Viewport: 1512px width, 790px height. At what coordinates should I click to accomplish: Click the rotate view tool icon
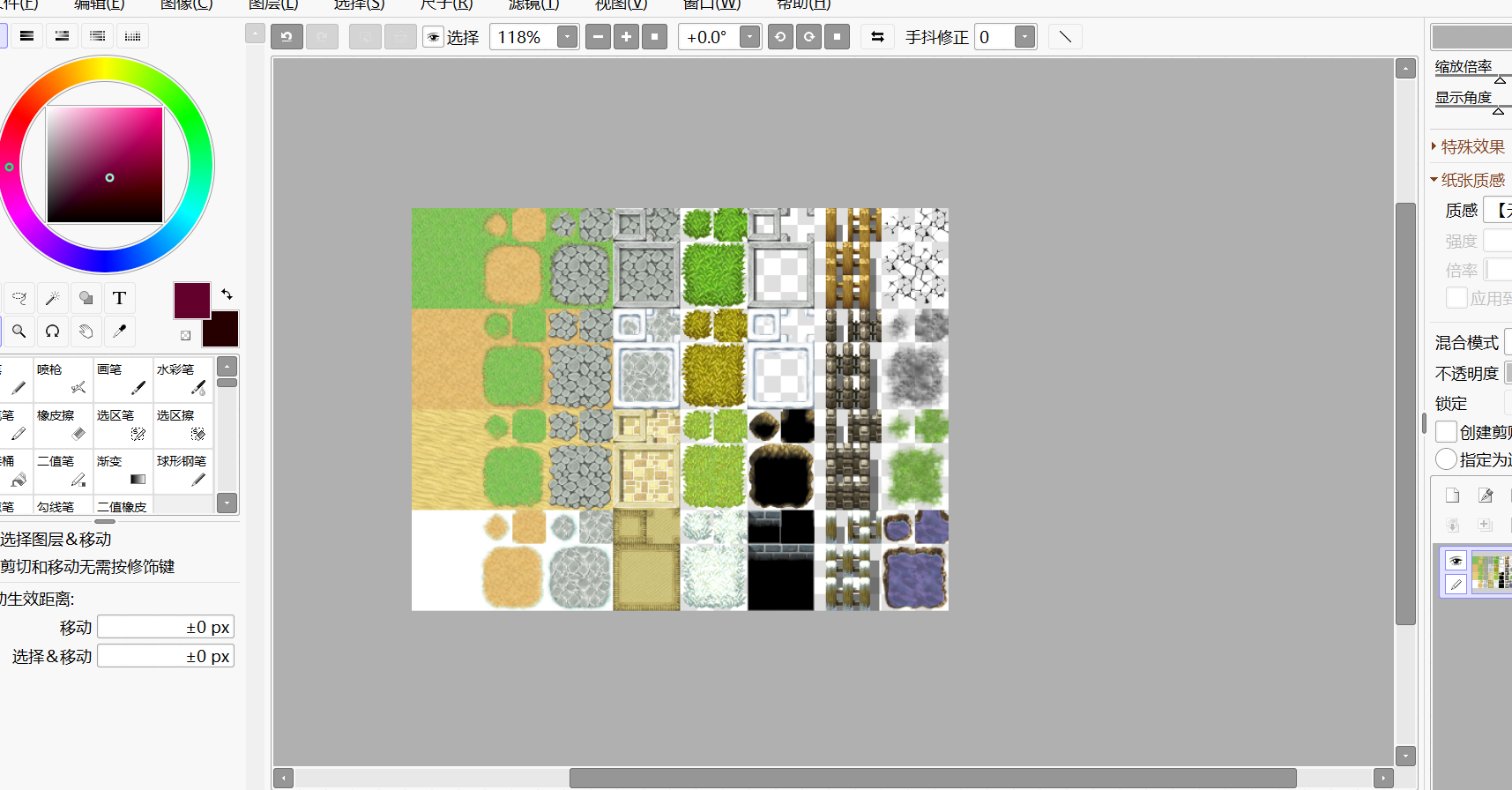[x=53, y=332]
